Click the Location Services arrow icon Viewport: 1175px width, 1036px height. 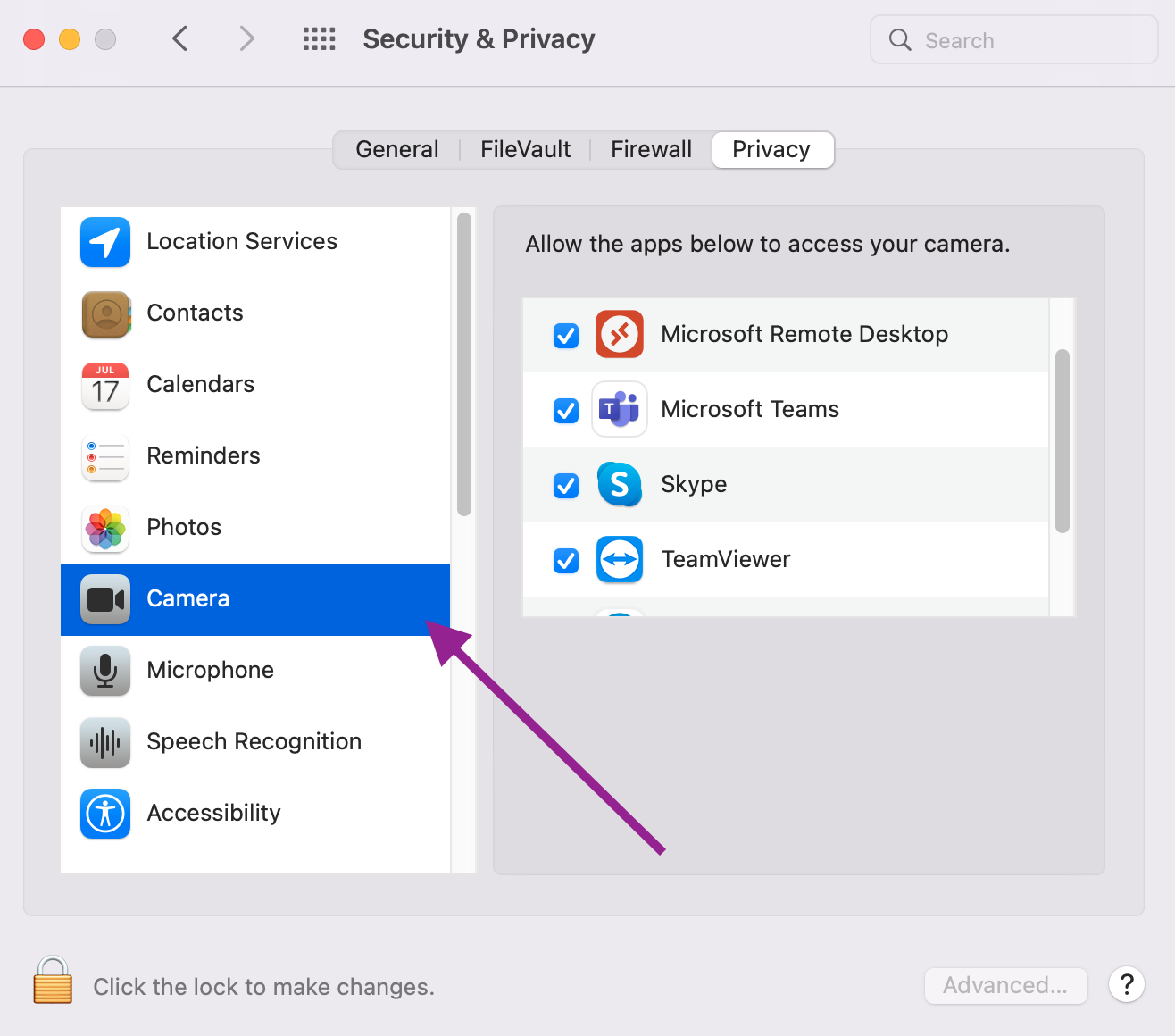(x=105, y=242)
